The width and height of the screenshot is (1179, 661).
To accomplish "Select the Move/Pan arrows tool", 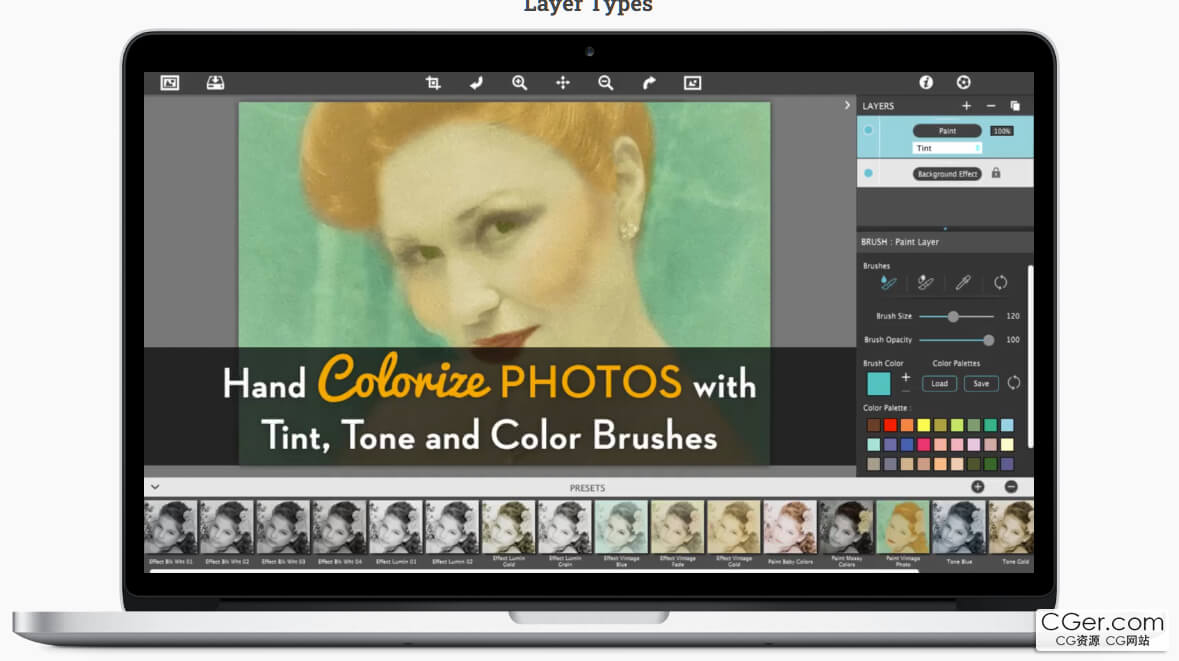I will click(562, 83).
